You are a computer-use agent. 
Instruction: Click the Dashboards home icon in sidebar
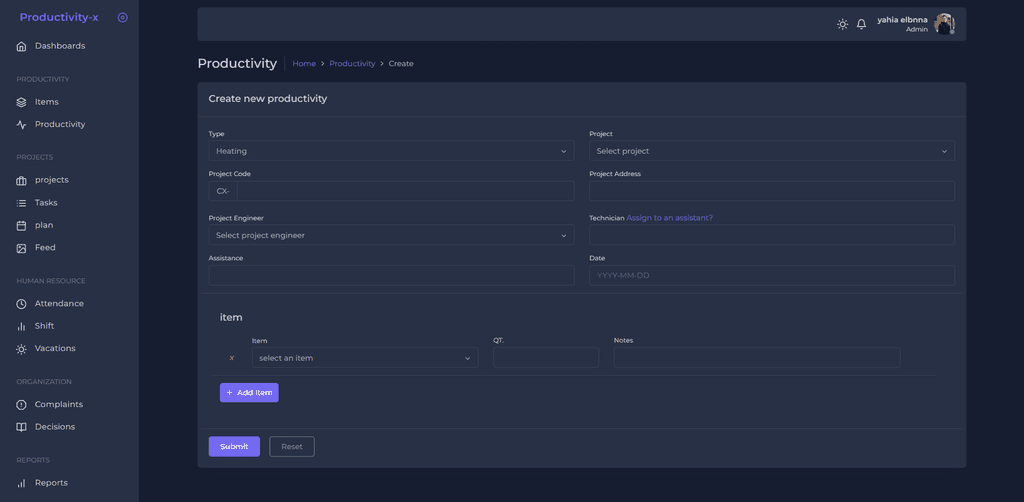22,46
